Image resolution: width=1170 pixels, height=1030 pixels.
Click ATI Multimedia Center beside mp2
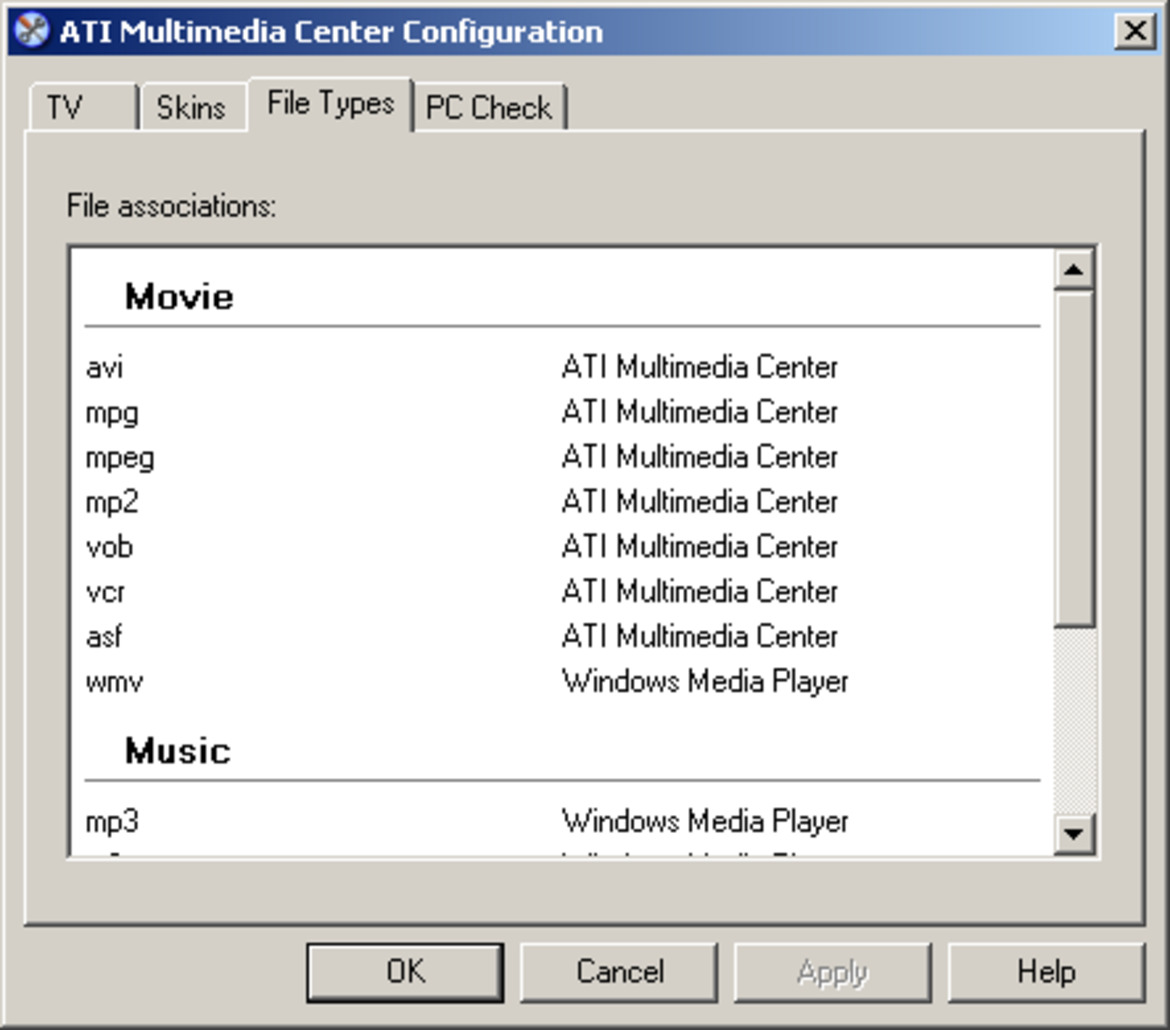tap(700, 502)
